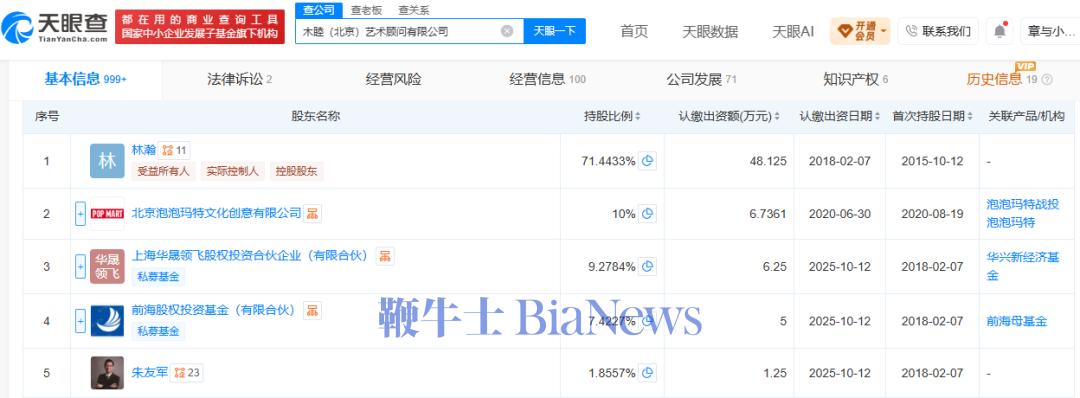The image size is (1080, 398).
Task: Expand the 前海股权投资基金 shareholder row
Action: click(x=81, y=320)
